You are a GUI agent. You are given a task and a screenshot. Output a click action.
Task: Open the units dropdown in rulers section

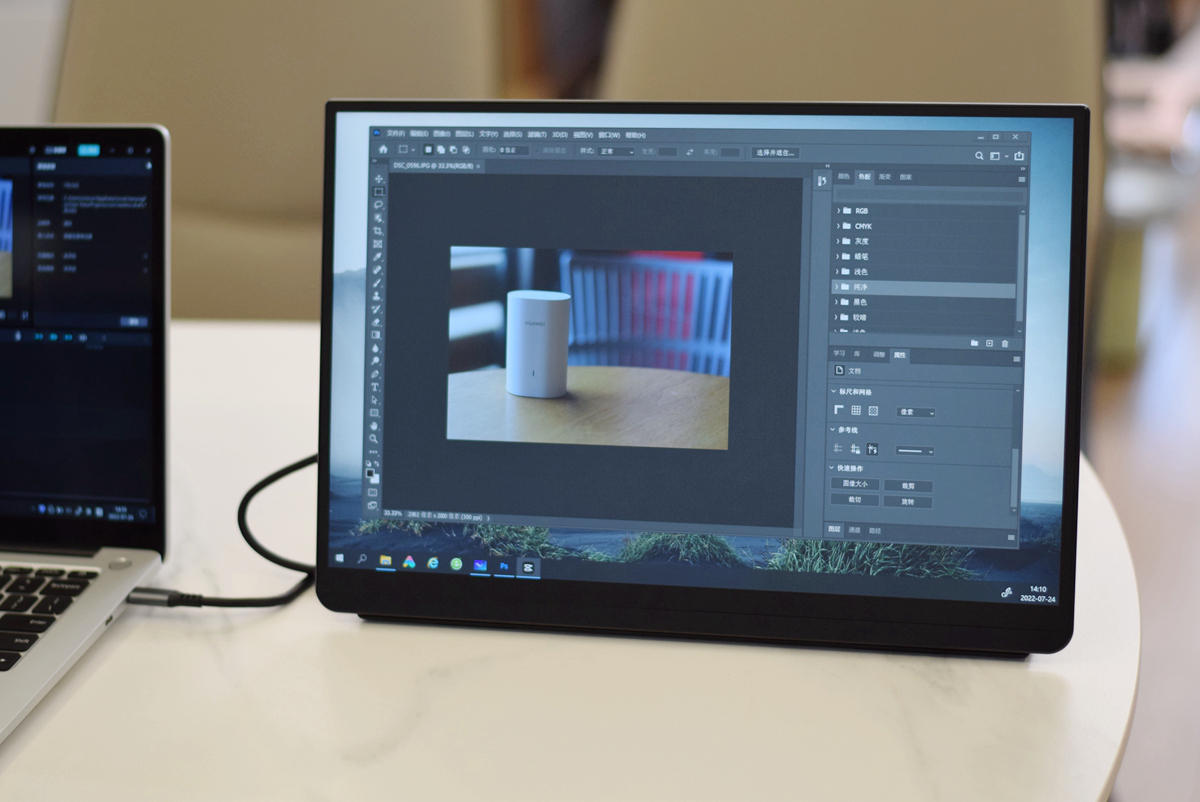(916, 412)
